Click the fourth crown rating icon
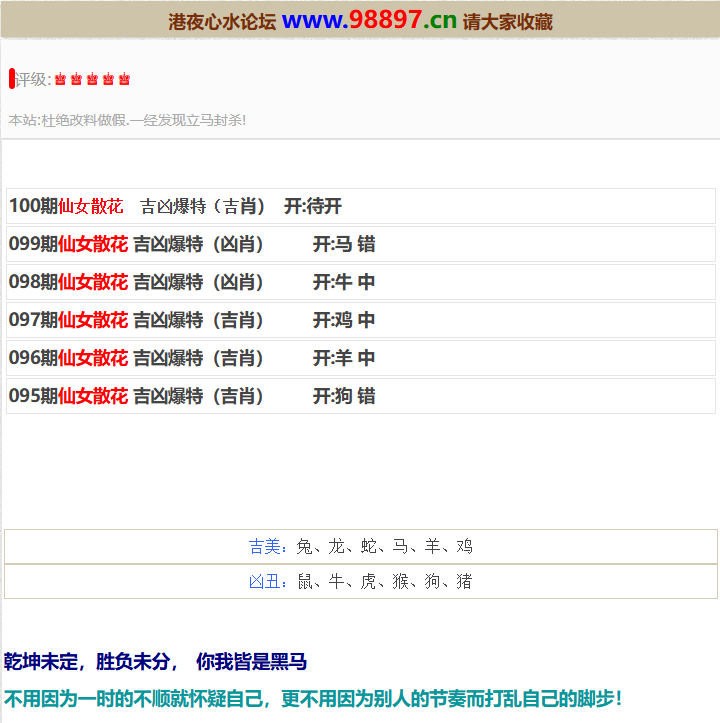 click(108, 80)
